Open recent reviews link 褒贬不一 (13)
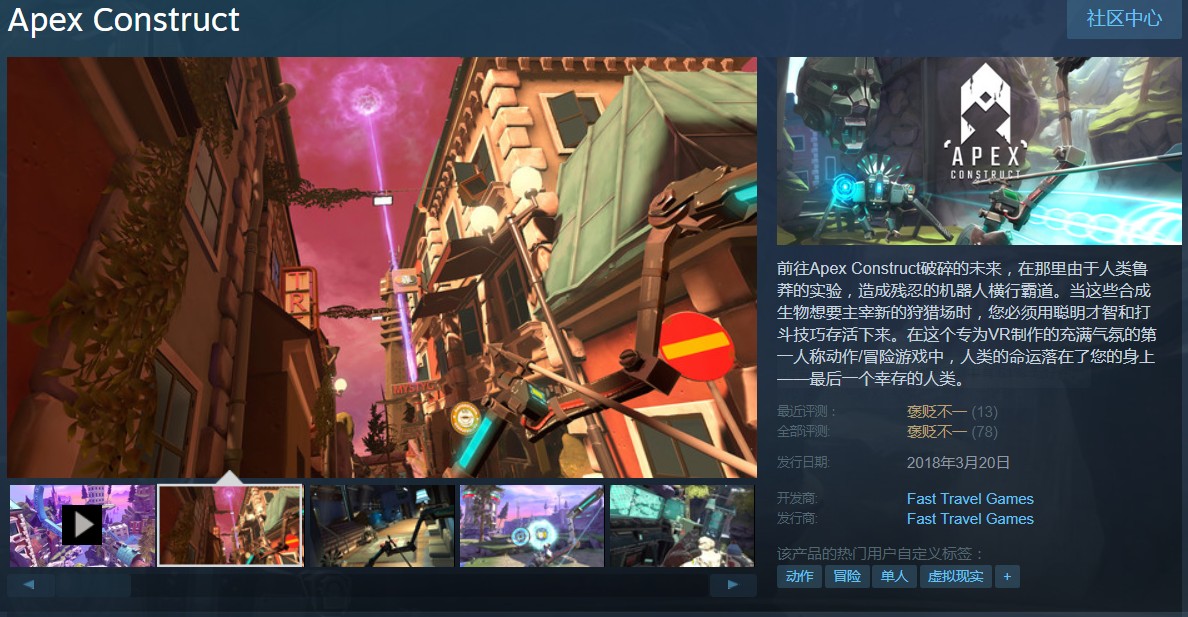Image resolution: width=1188 pixels, height=617 pixels. pyautogui.click(x=935, y=413)
